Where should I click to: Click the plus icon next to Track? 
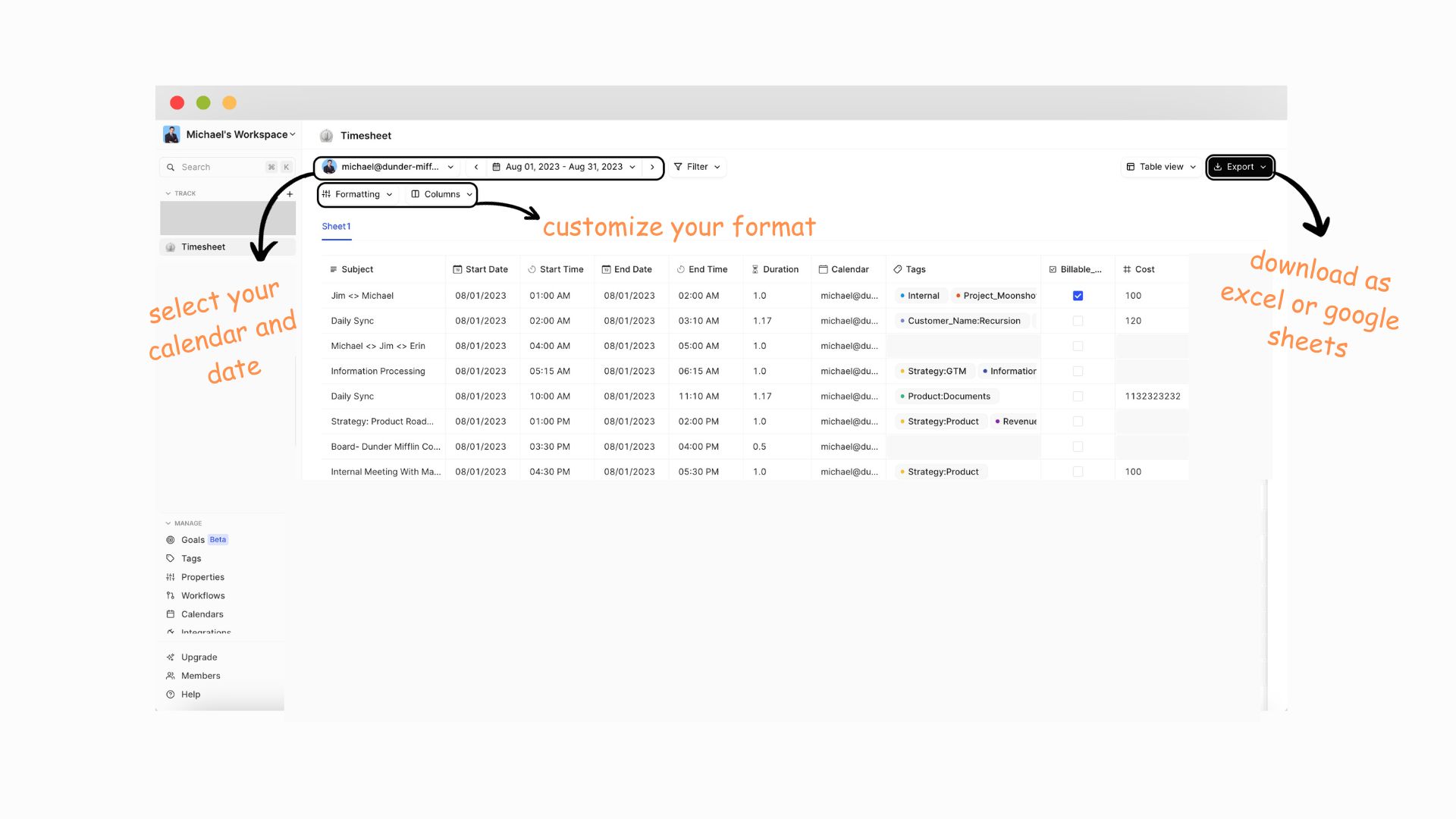290,194
